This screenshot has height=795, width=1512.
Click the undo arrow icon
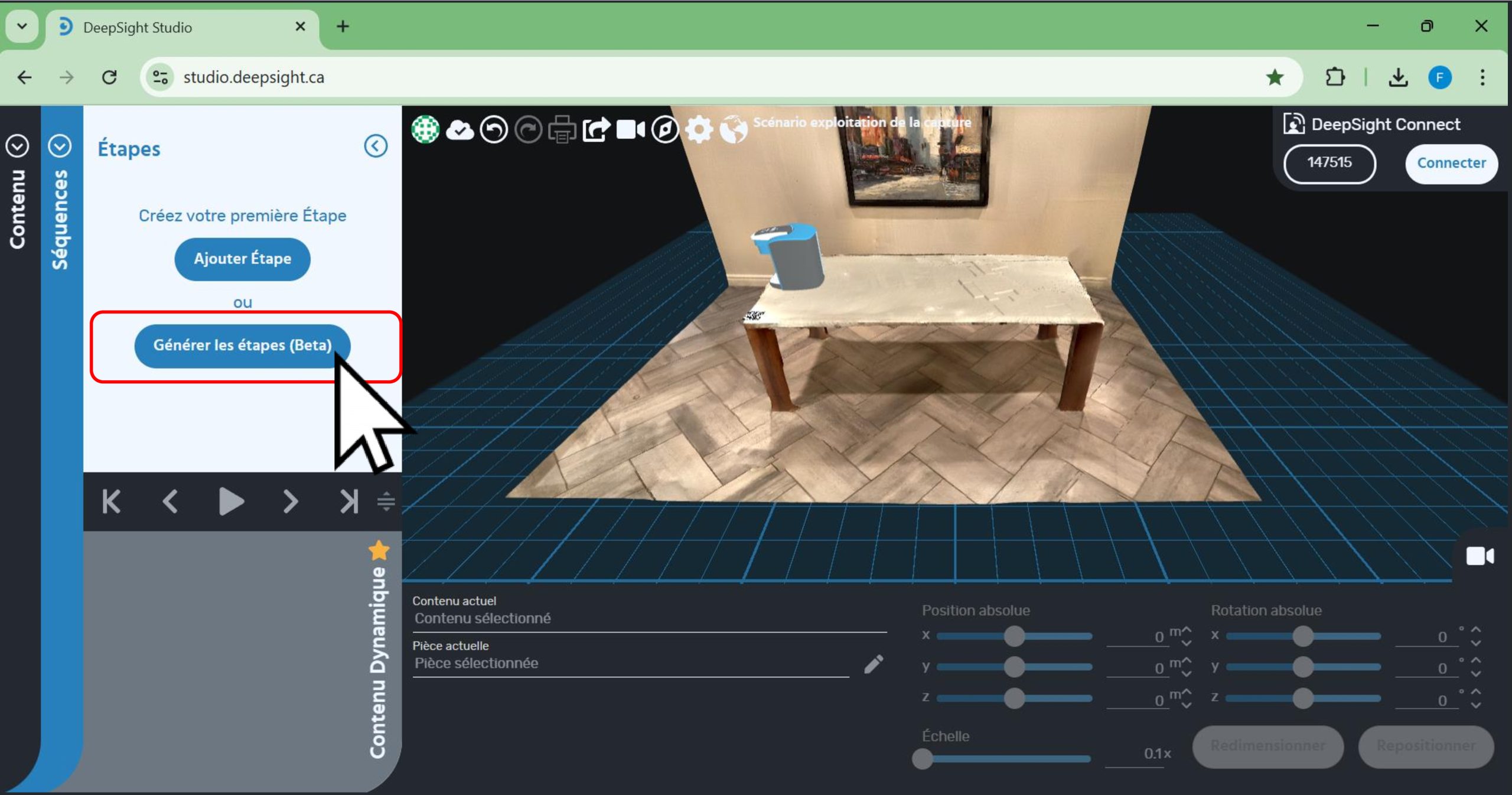click(494, 129)
